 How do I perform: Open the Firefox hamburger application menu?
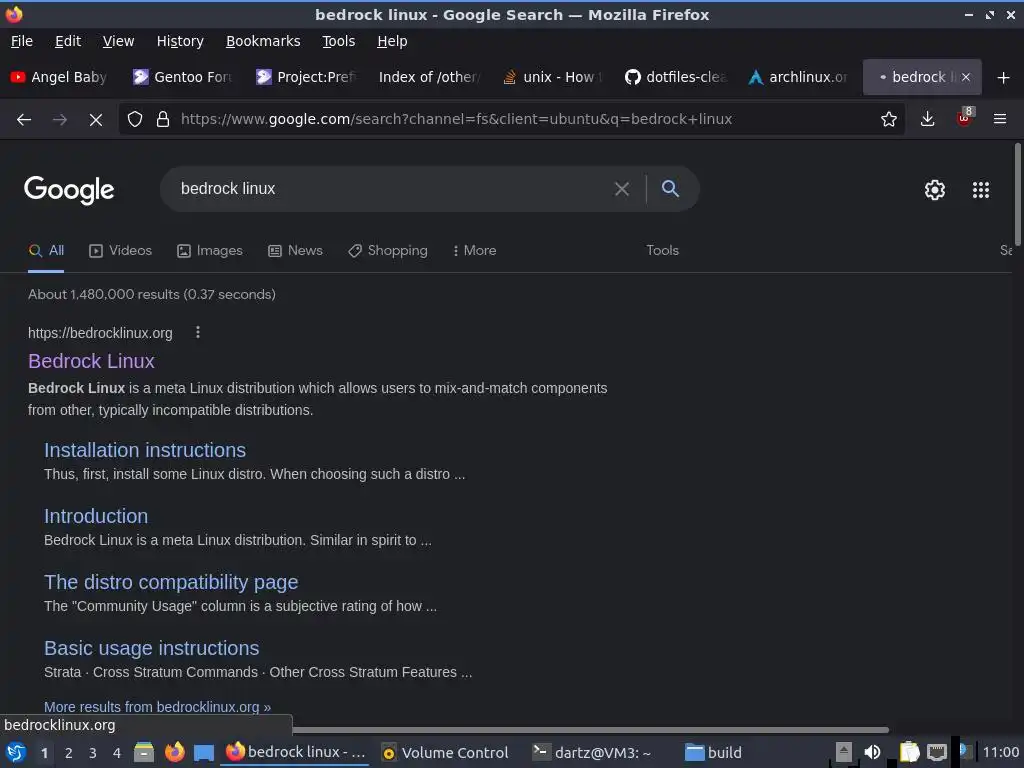coord(999,120)
